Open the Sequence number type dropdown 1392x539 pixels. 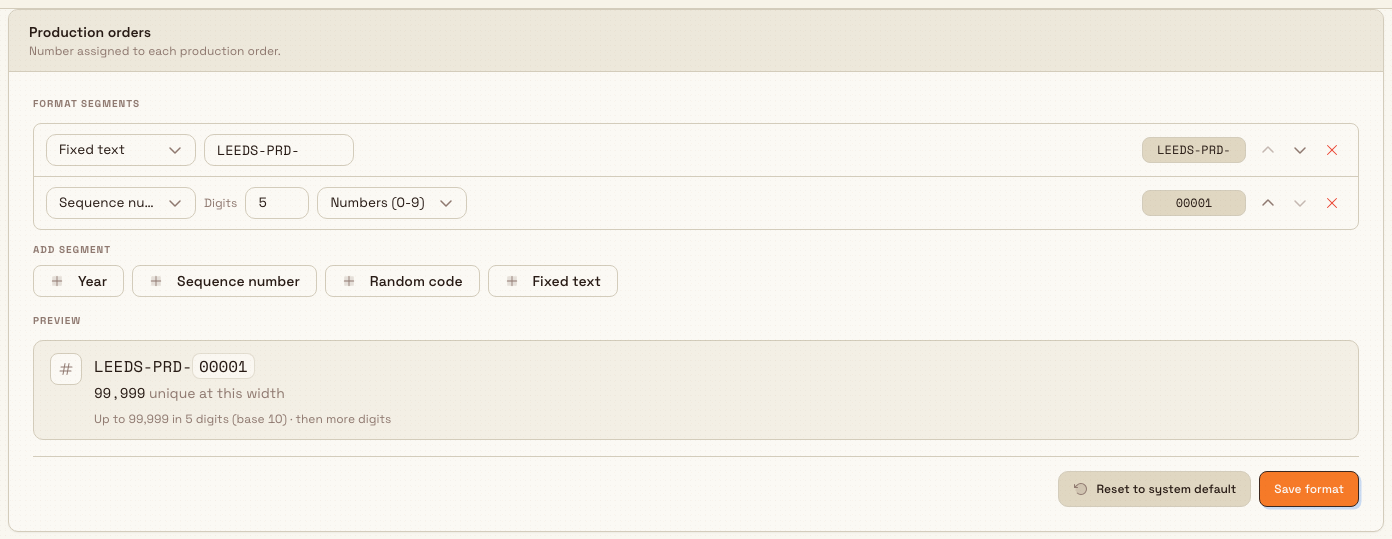point(121,203)
